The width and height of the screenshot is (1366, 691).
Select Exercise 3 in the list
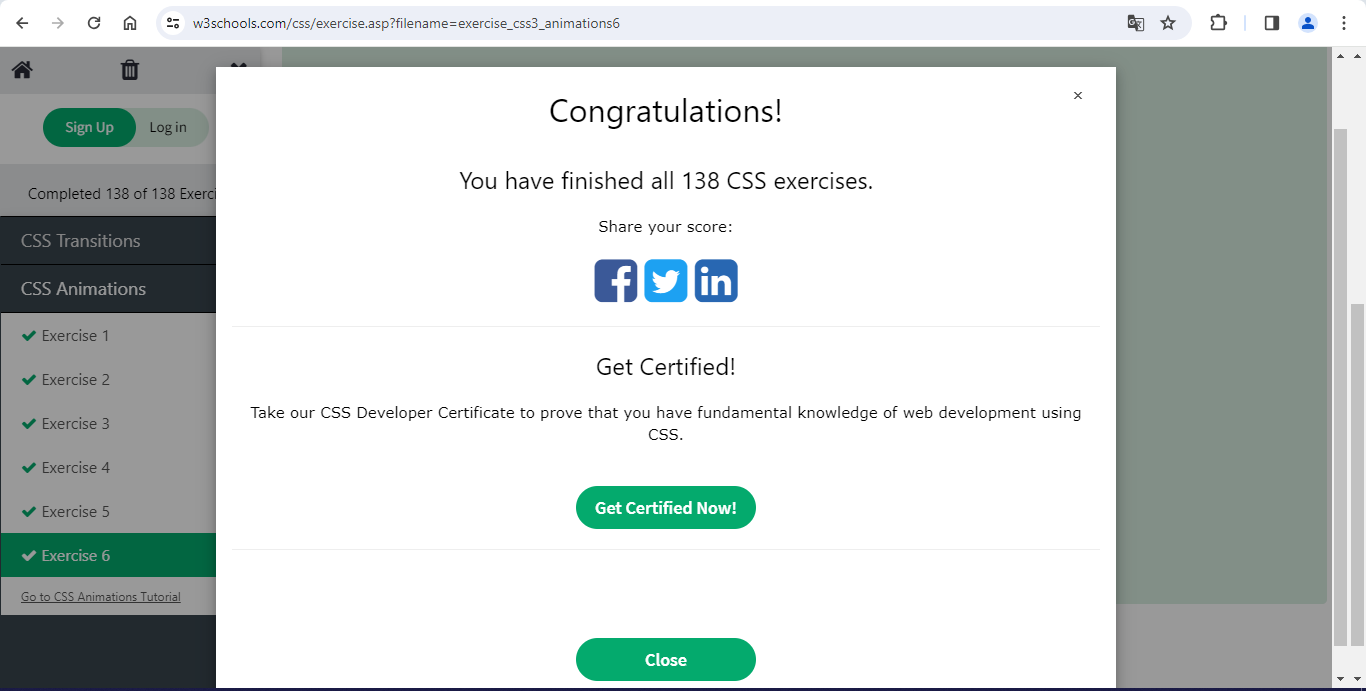tap(76, 424)
